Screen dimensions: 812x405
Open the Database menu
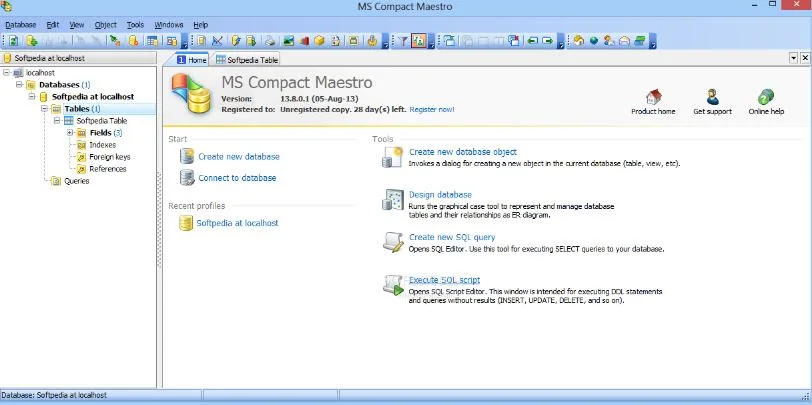(21, 25)
